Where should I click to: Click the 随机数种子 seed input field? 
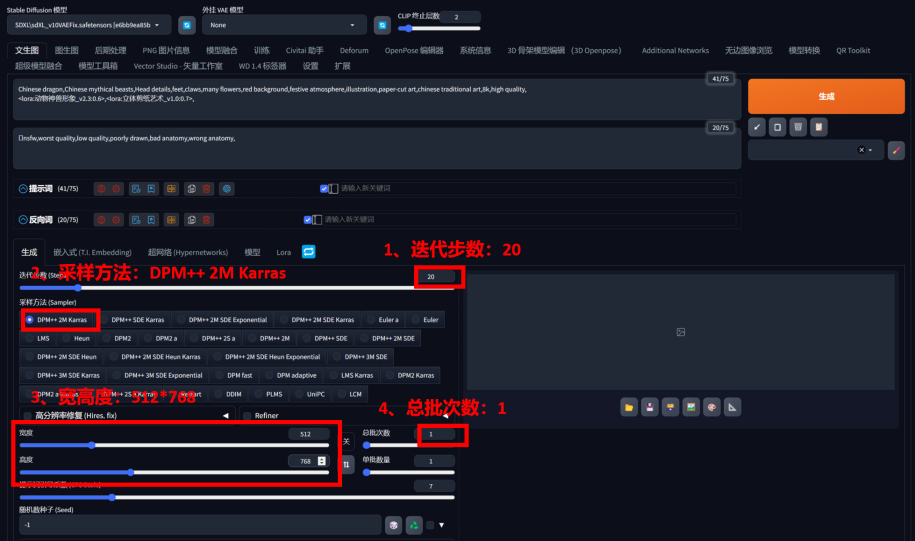coord(200,525)
